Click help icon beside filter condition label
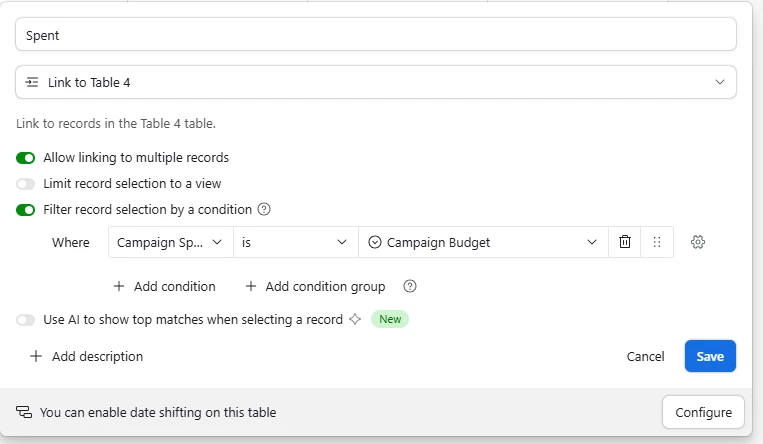 click(264, 209)
